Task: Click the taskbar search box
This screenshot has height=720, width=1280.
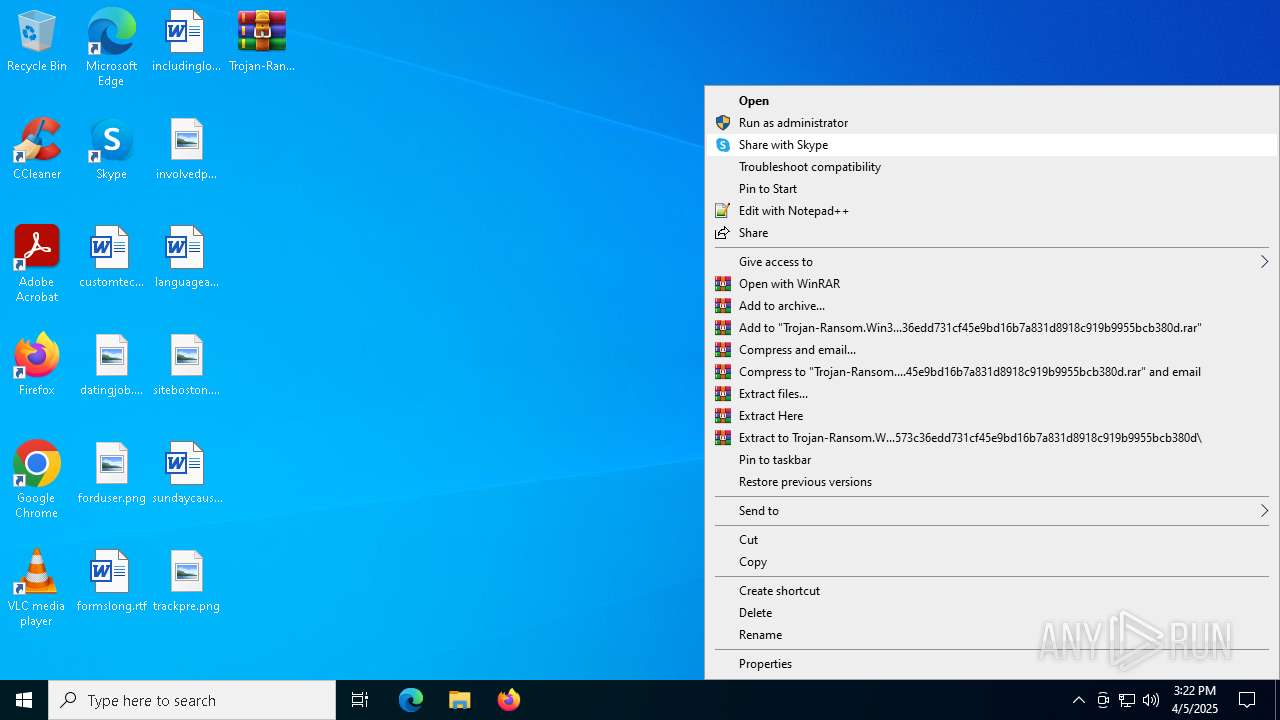Action: 192,700
